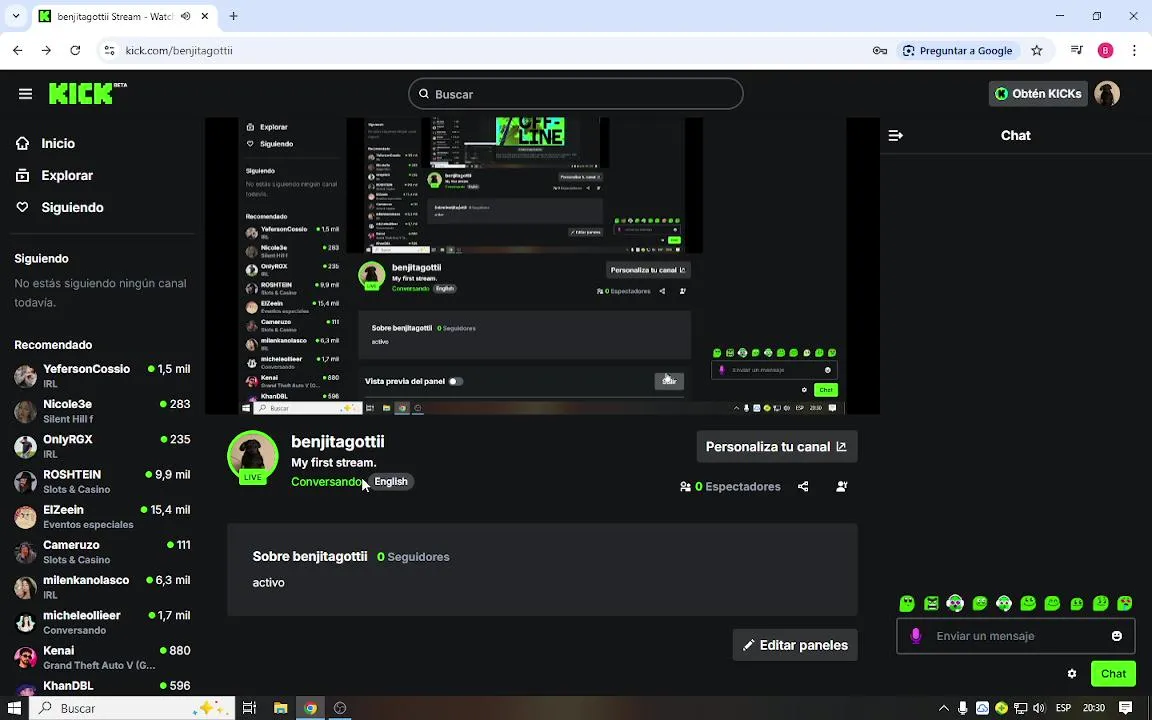Click Personaliza tu canal button
This screenshot has height=720, width=1152.
(x=777, y=447)
